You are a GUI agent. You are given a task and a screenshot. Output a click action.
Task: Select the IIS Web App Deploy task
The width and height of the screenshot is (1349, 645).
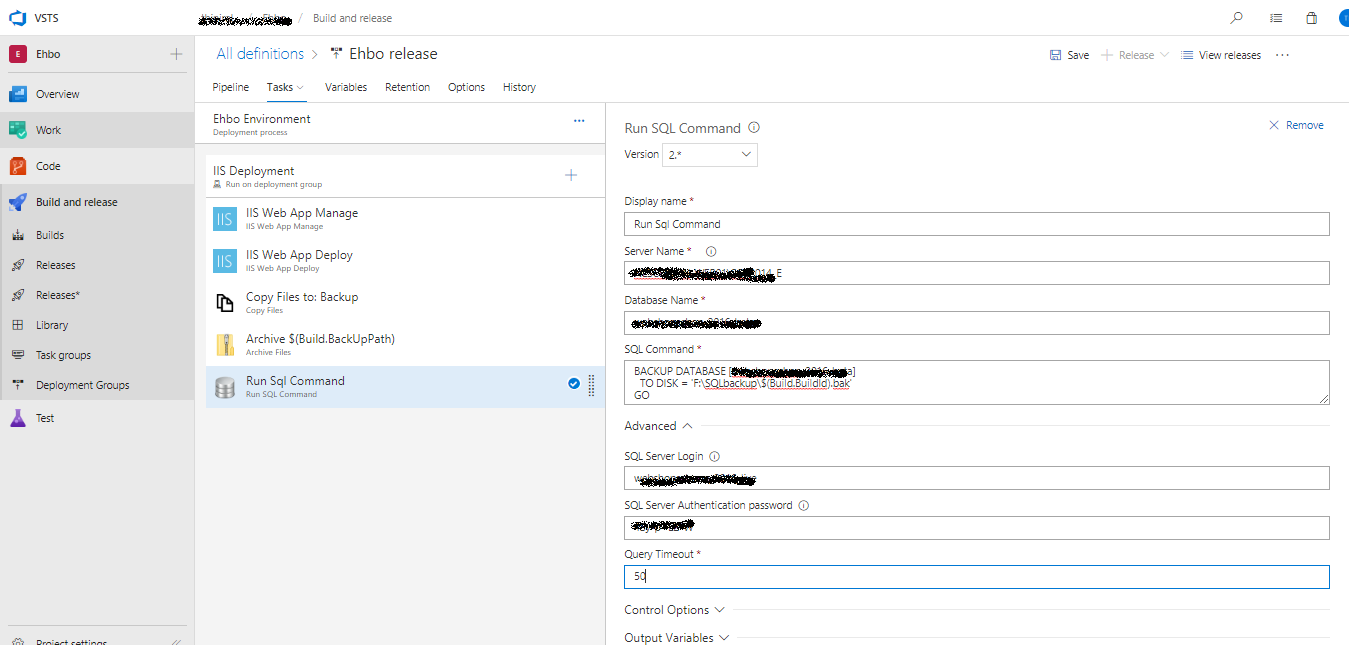tap(405, 260)
